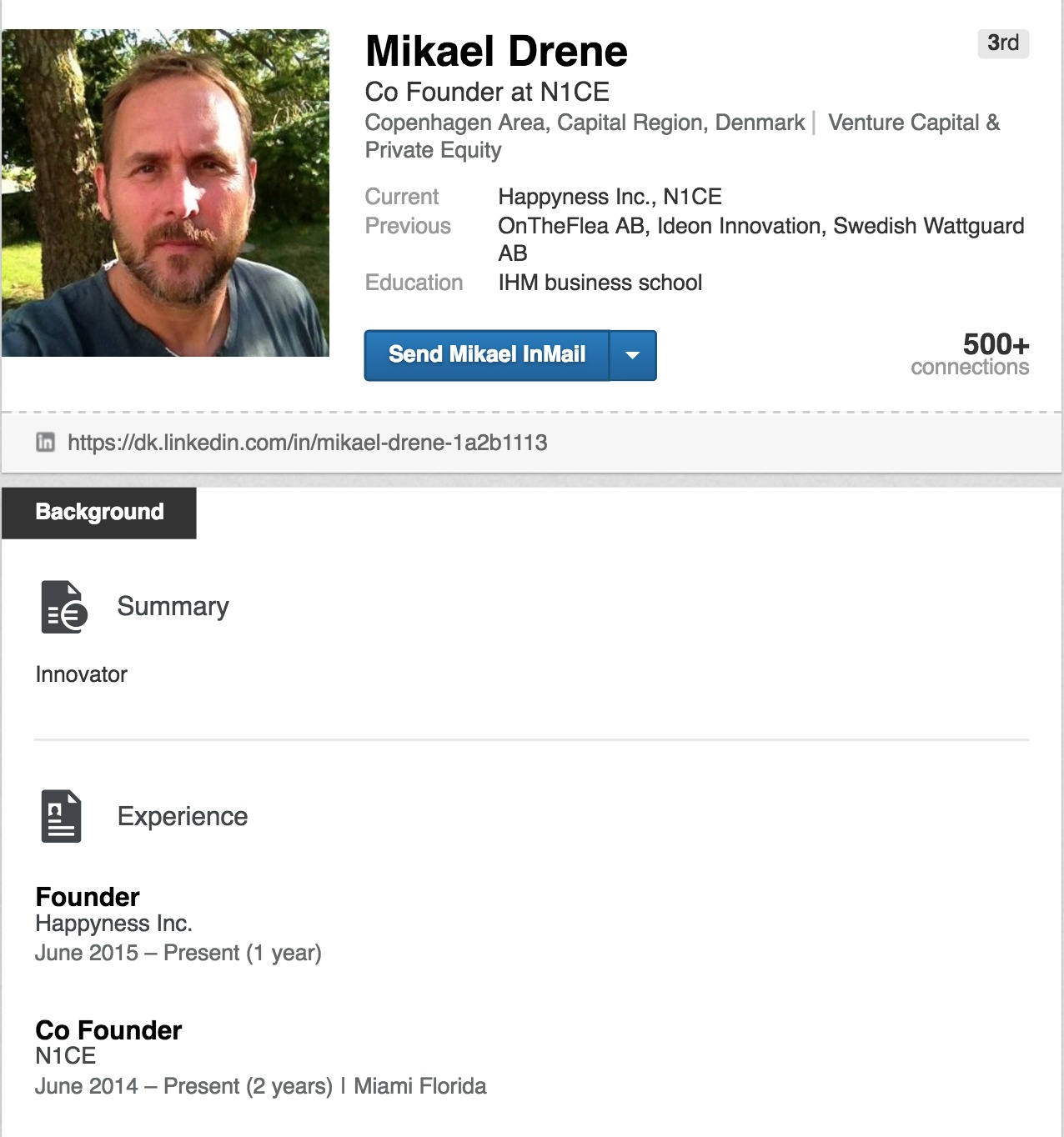This screenshot has width=1064, height=1137.
Task: Click Happyness Inc., N1CE under Current
Action: coord(610,197)
